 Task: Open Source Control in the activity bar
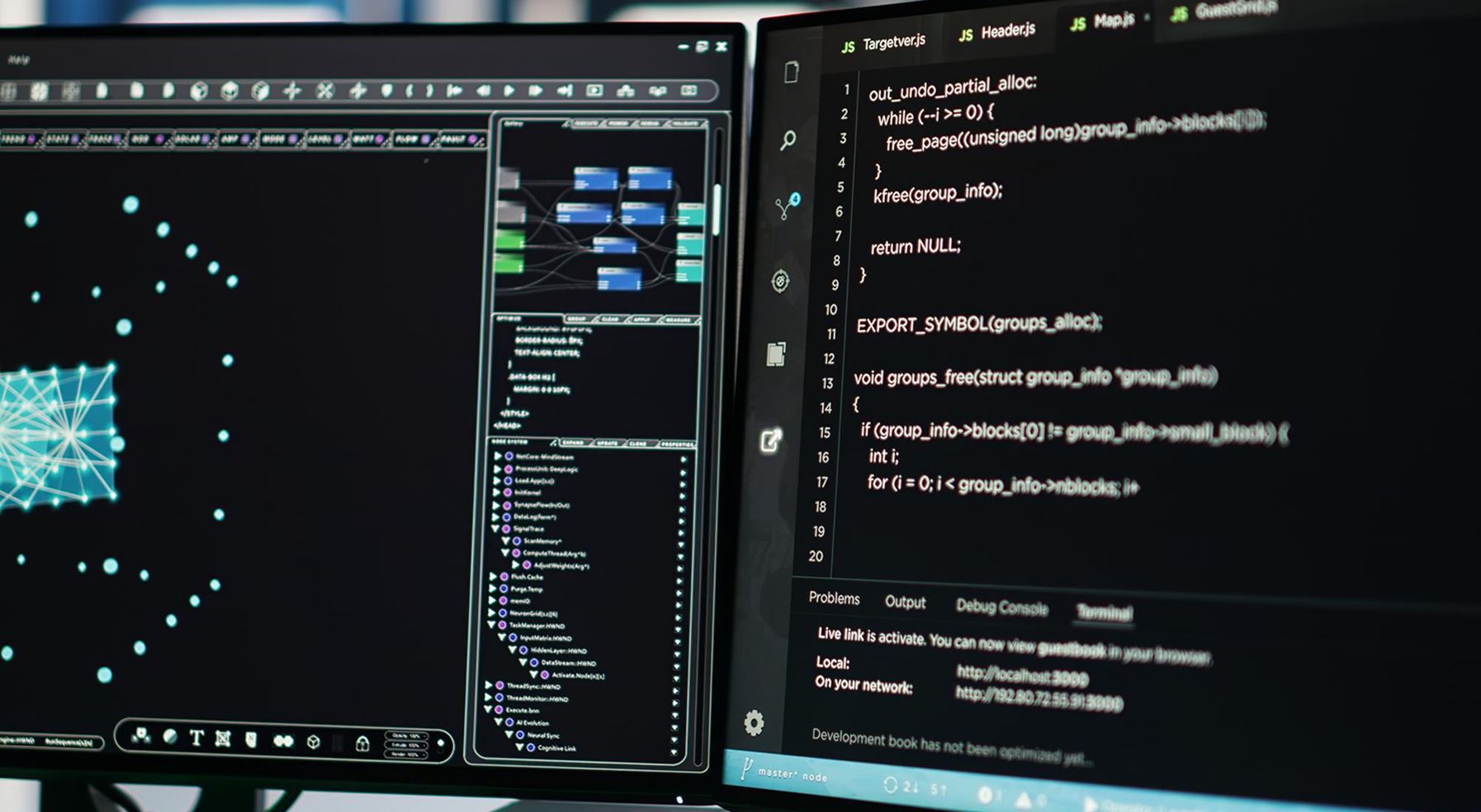(785, 207)
